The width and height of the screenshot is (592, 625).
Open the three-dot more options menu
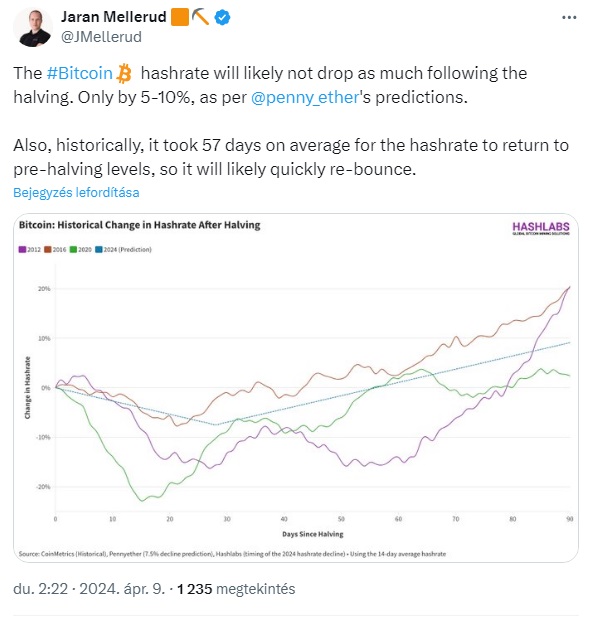569,17
